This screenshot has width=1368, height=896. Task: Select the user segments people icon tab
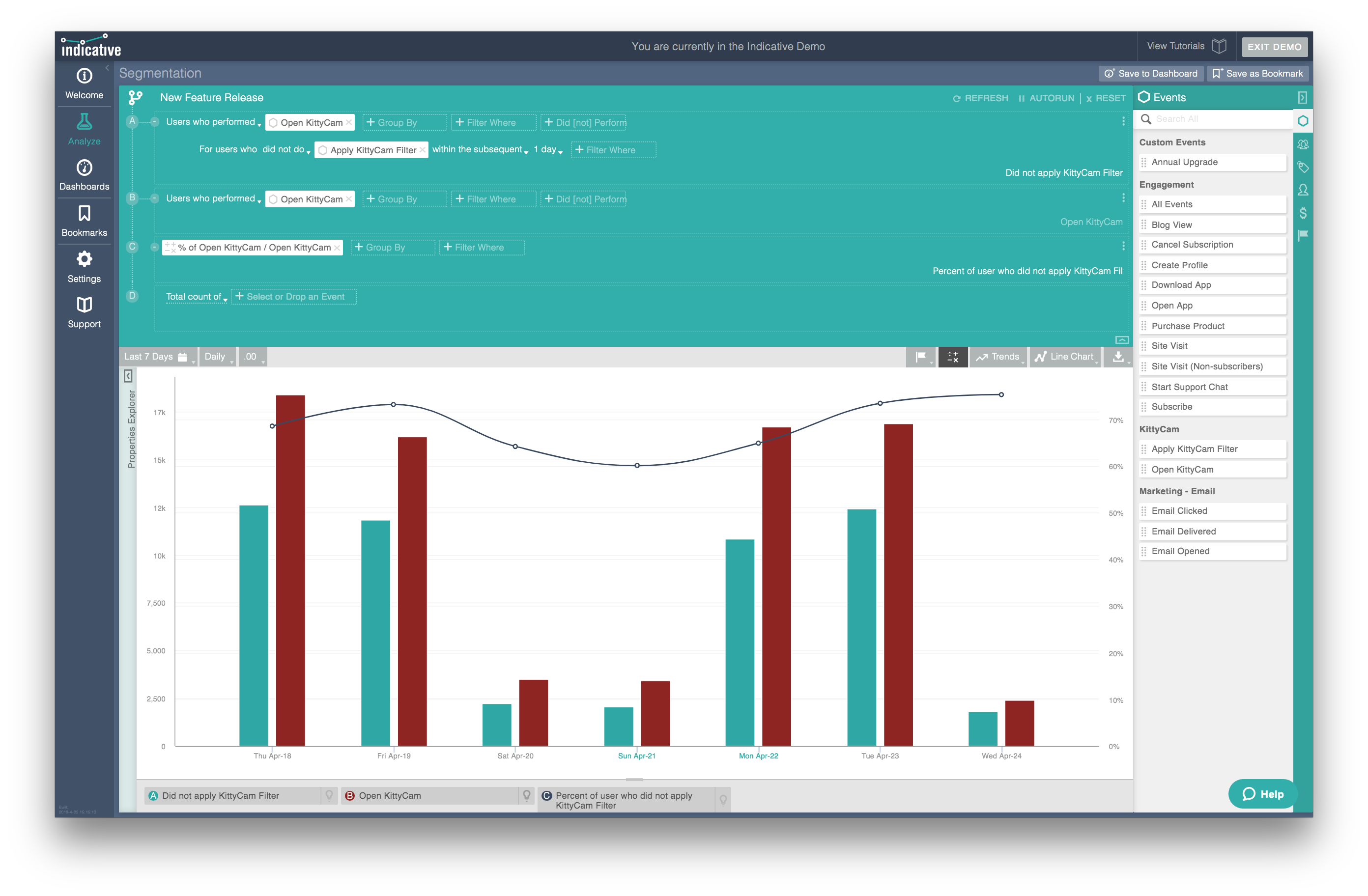click(1303, 144)
